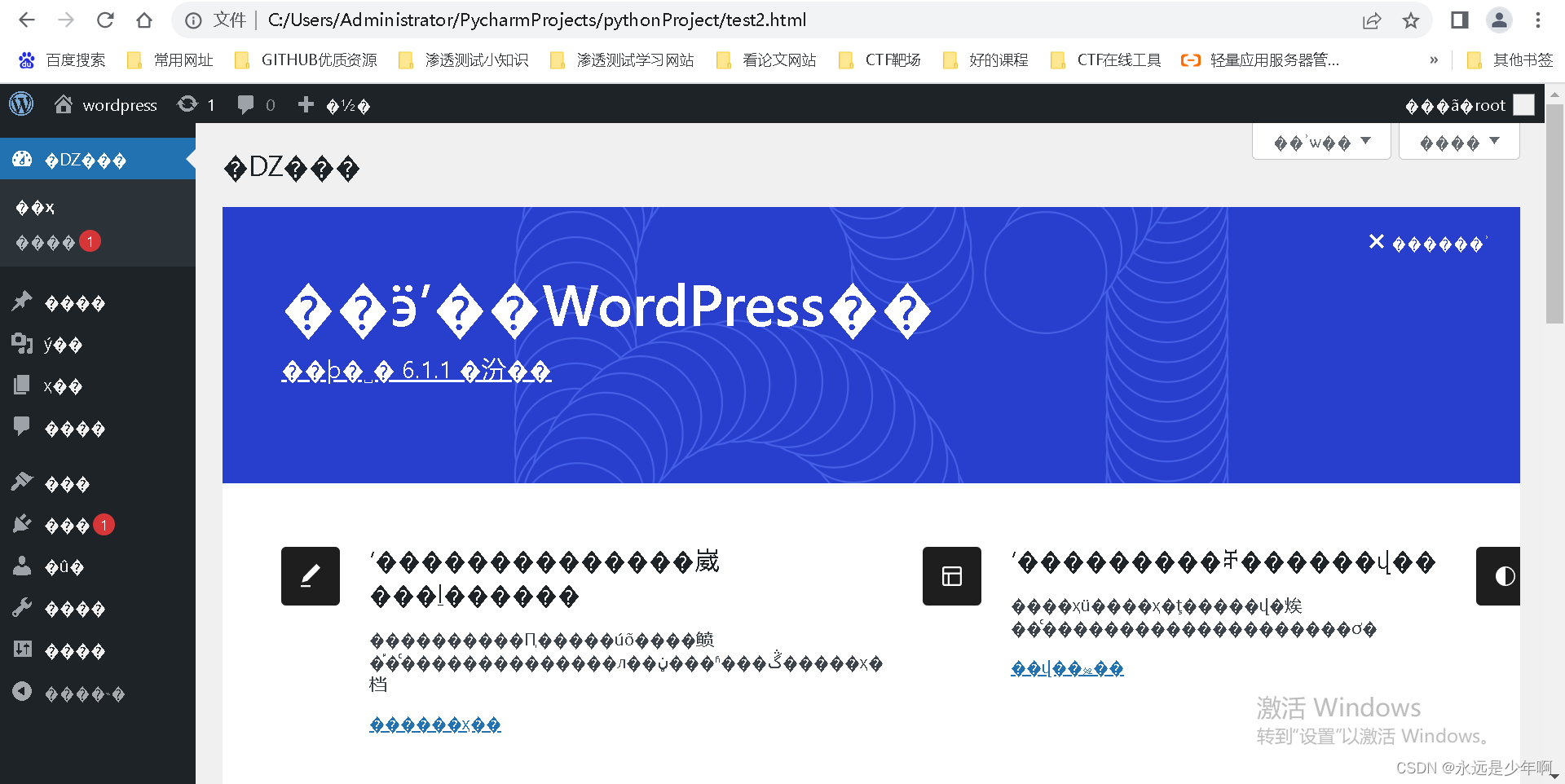
Task: Open Posts menu with pushpin icon
Action: pyautogui.click(x=98, y=303)
